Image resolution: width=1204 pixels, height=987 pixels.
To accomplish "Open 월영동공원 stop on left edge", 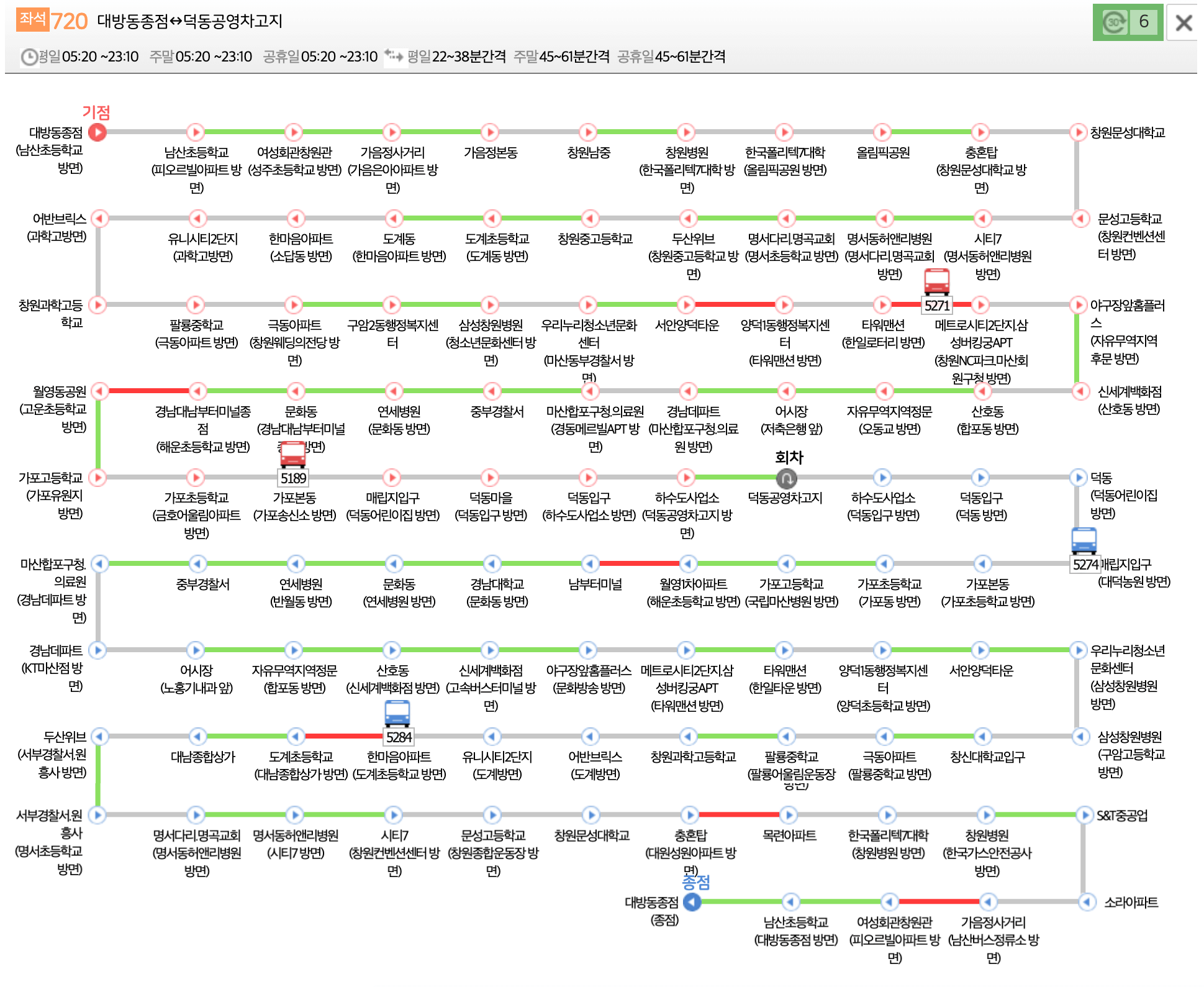I will (99, 391).
